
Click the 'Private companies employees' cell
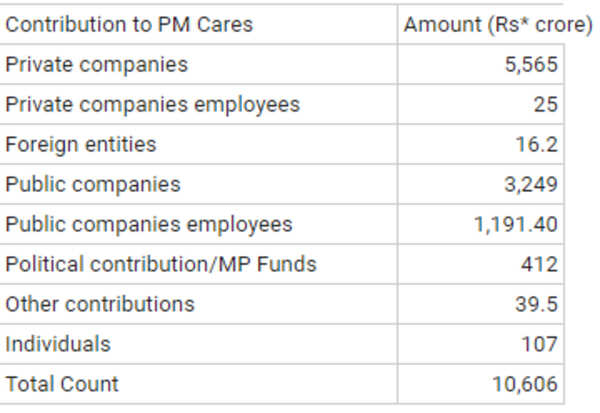(152, 105)
